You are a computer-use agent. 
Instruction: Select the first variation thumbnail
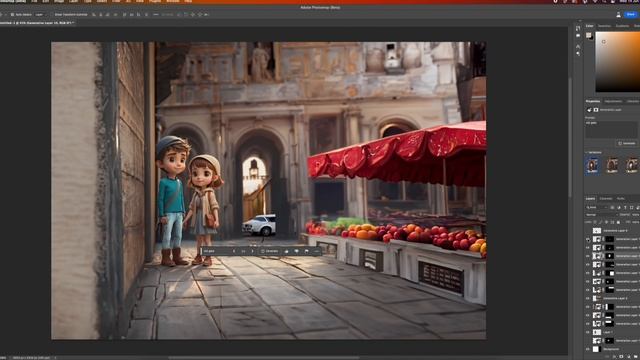point(593,165)
